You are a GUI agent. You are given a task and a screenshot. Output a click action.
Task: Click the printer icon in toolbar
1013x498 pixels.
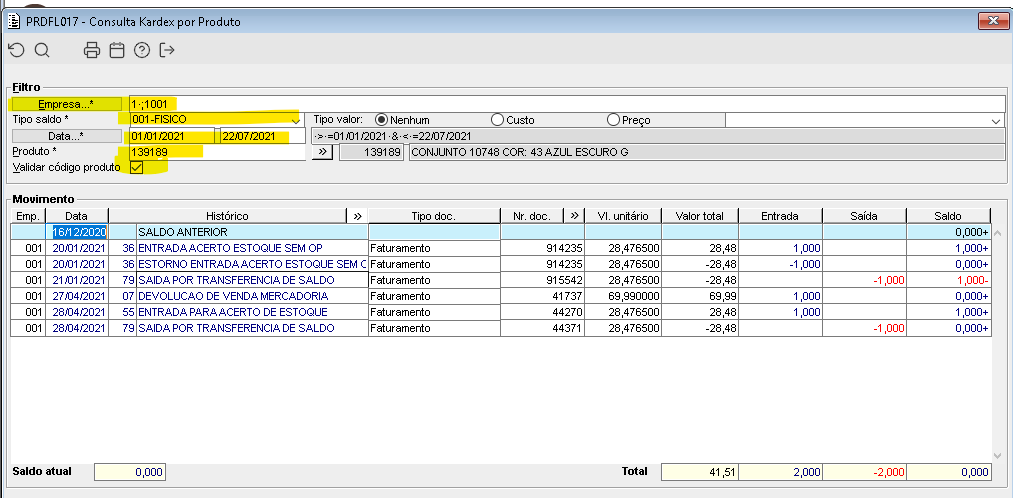click(92, 50)
